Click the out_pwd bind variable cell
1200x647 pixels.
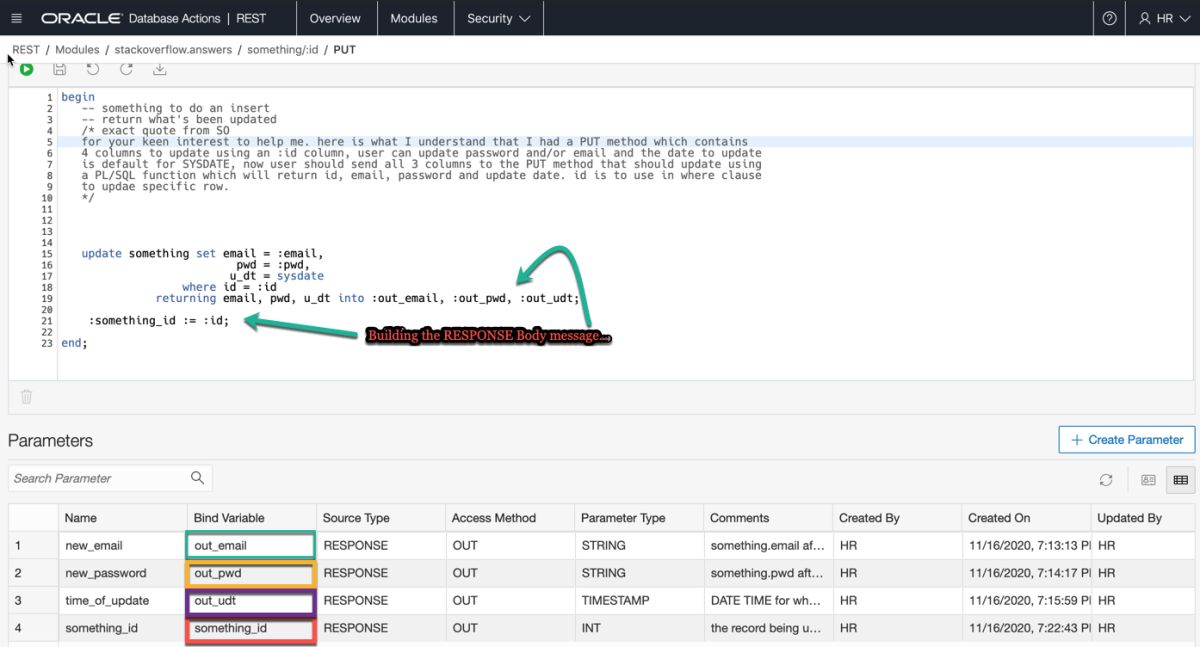(x=251, y=573)
